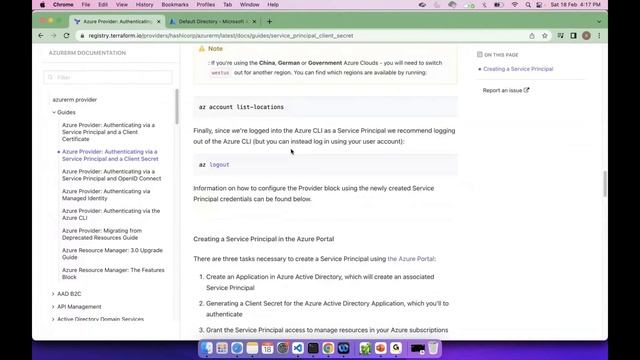640x360 pixels.
Task: Open the Bookmarks menu
Action: click(175, 5)
